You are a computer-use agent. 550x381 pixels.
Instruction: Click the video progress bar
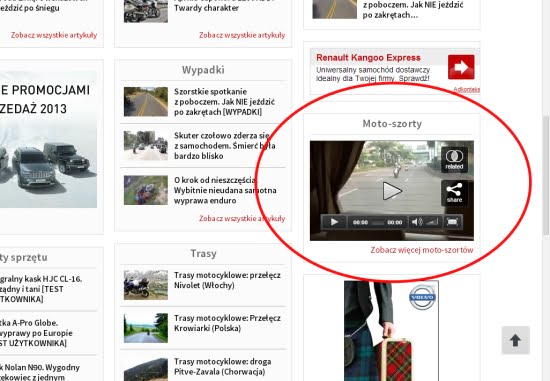click(377, 222)
